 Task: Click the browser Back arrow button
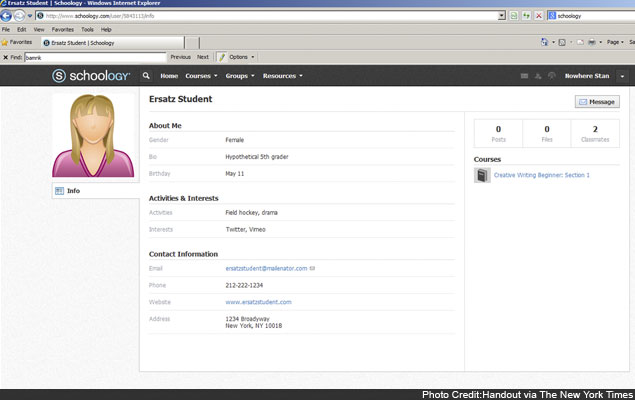click(x=8, y=16)
